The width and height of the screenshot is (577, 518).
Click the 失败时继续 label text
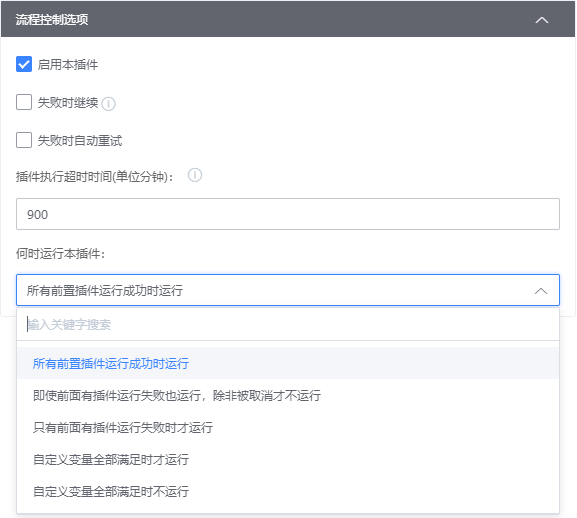(68, 103)
